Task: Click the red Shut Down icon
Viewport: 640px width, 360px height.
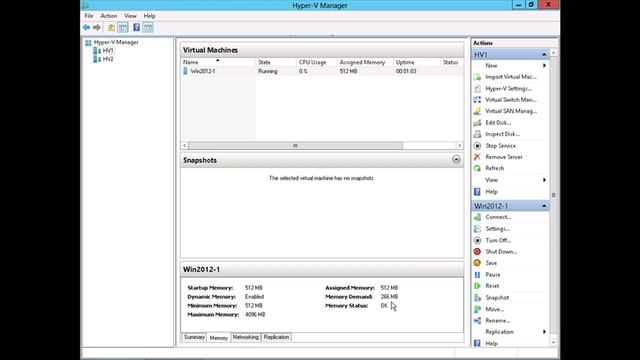Action: (x=477, y=251)
